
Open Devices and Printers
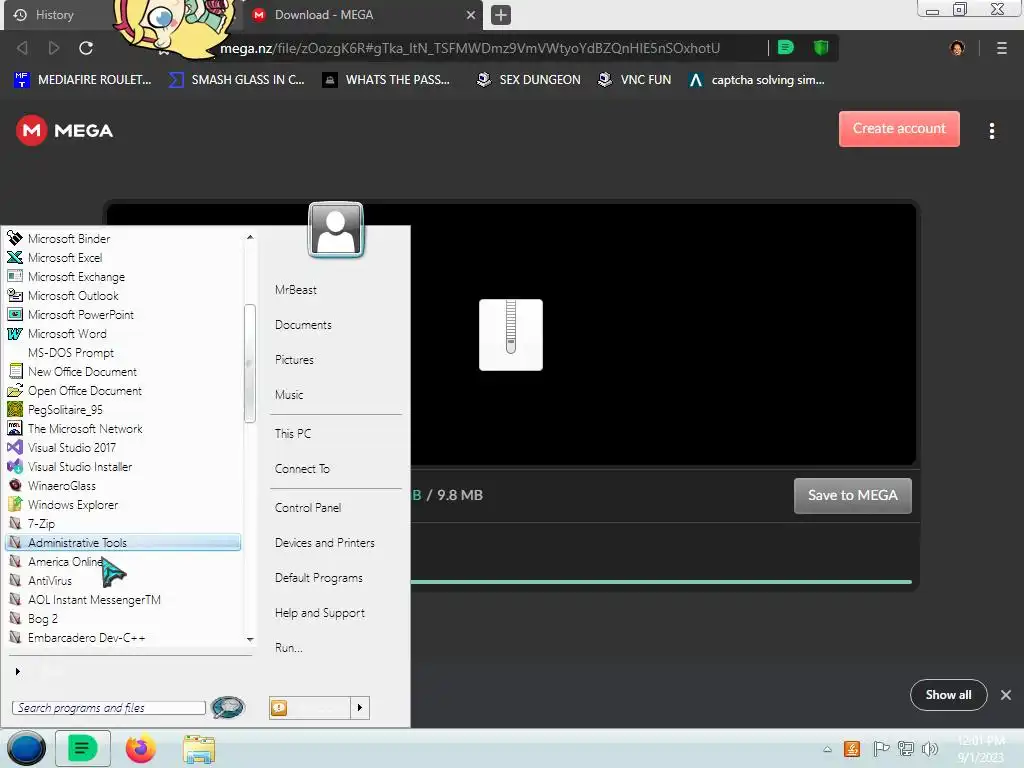coord(325,543)
